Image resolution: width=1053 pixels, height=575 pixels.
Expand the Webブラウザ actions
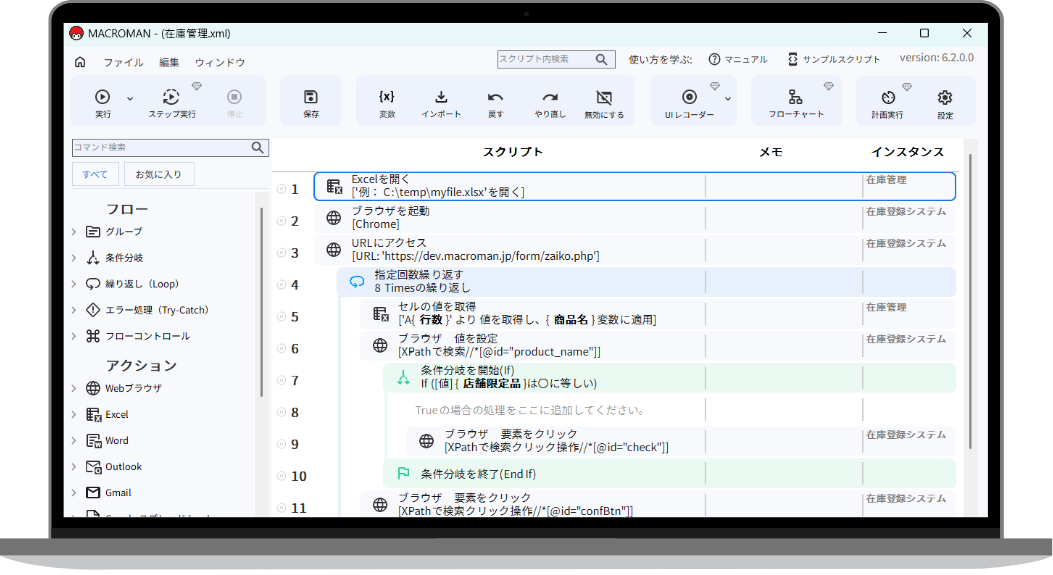(x=74, y=388)
